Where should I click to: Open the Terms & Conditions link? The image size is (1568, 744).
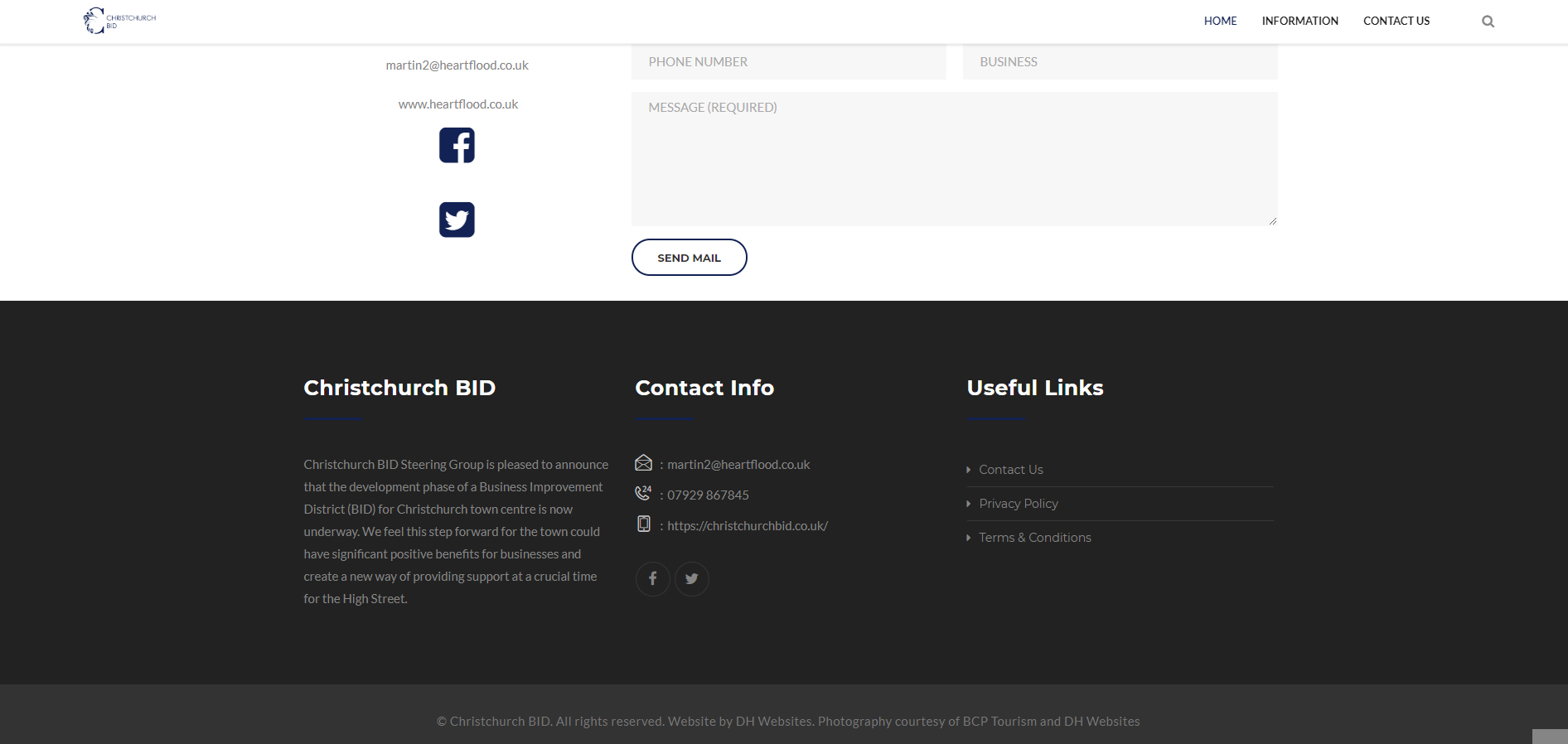[1034, 538]
